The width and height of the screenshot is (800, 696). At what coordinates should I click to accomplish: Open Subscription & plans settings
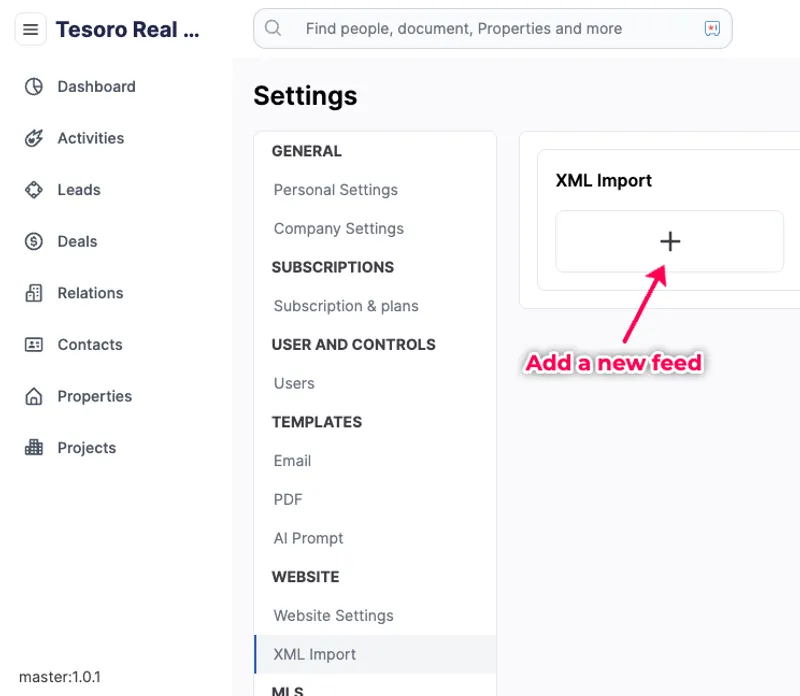[346, 306]
